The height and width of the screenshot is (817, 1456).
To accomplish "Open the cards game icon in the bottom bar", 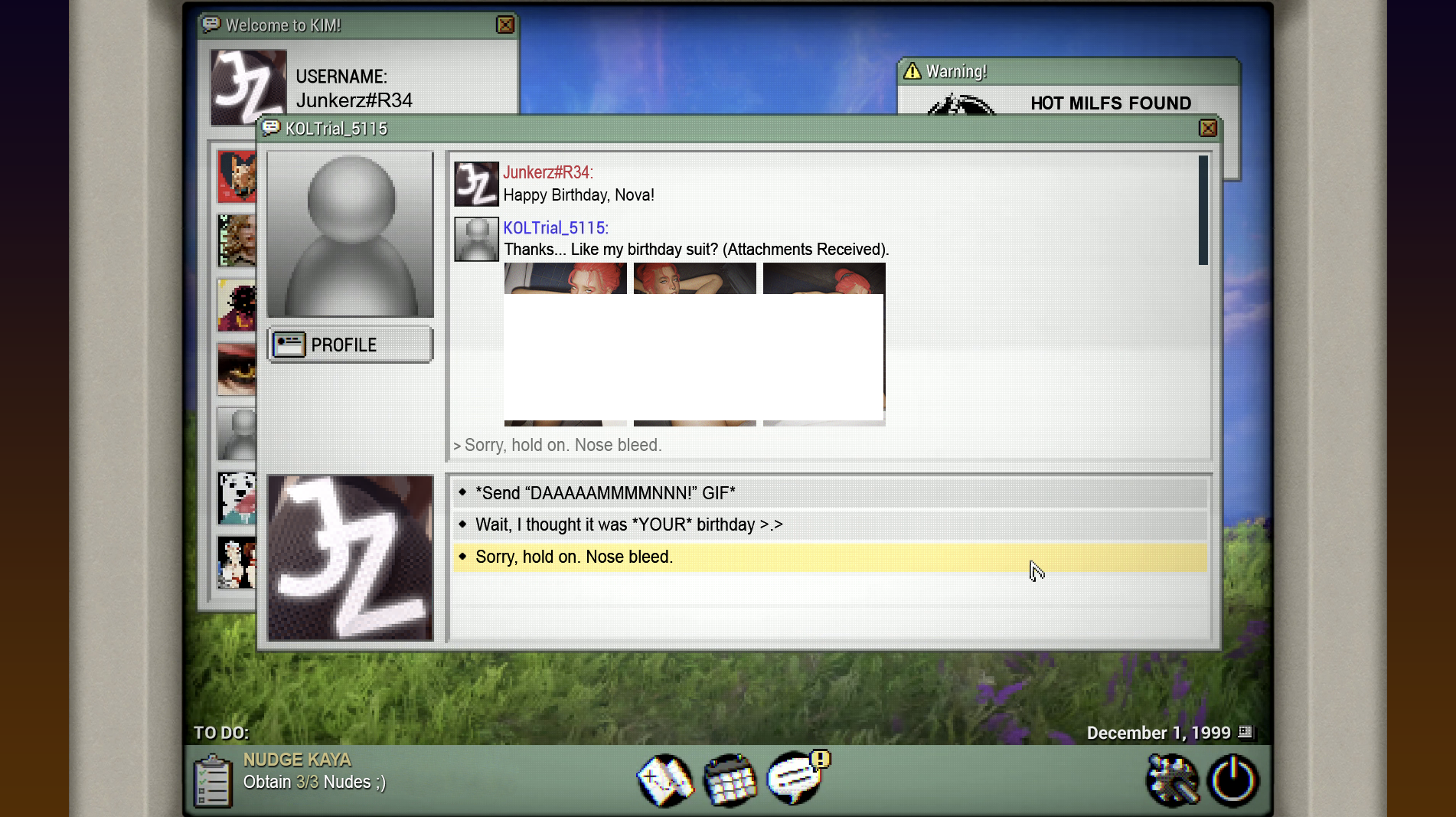I will click(x=665, y=780).
